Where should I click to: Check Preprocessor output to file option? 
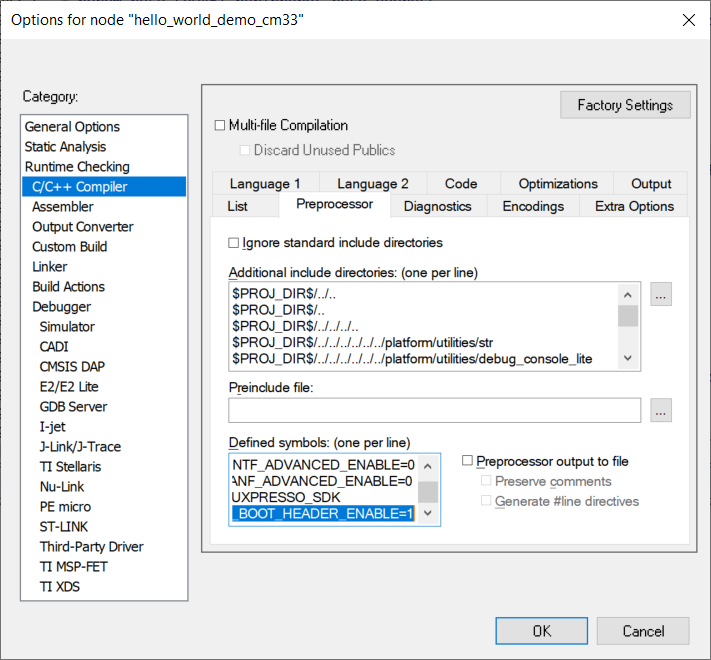(468, 462)
